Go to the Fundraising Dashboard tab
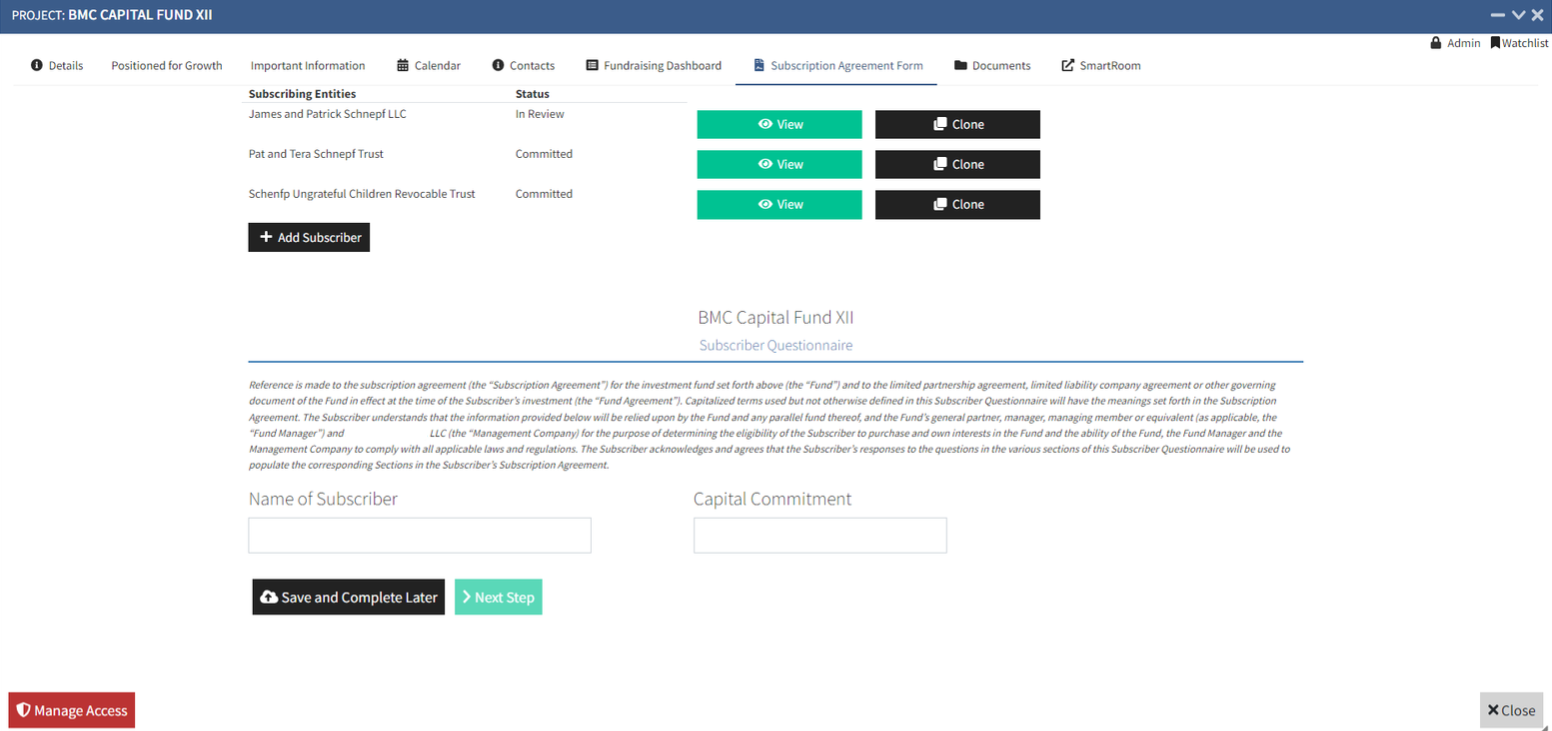1552x731 pixels. pos(653,66)
